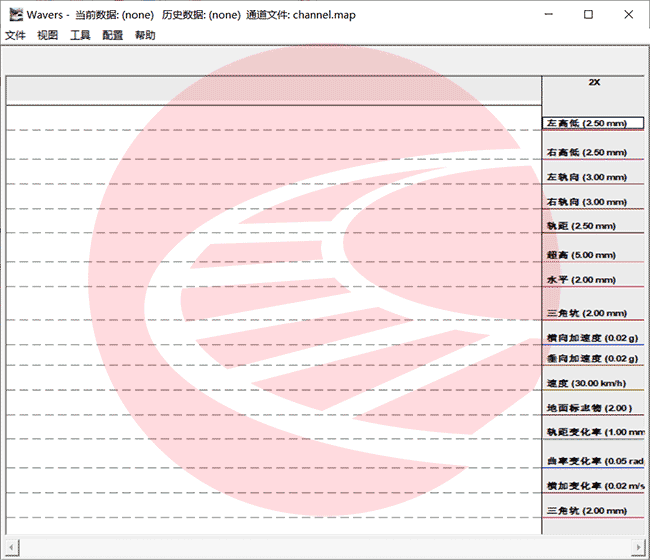Select the 横加变化率 channel label
The height and width of the screenshot is (560, 650).
[x=595, y=487]
